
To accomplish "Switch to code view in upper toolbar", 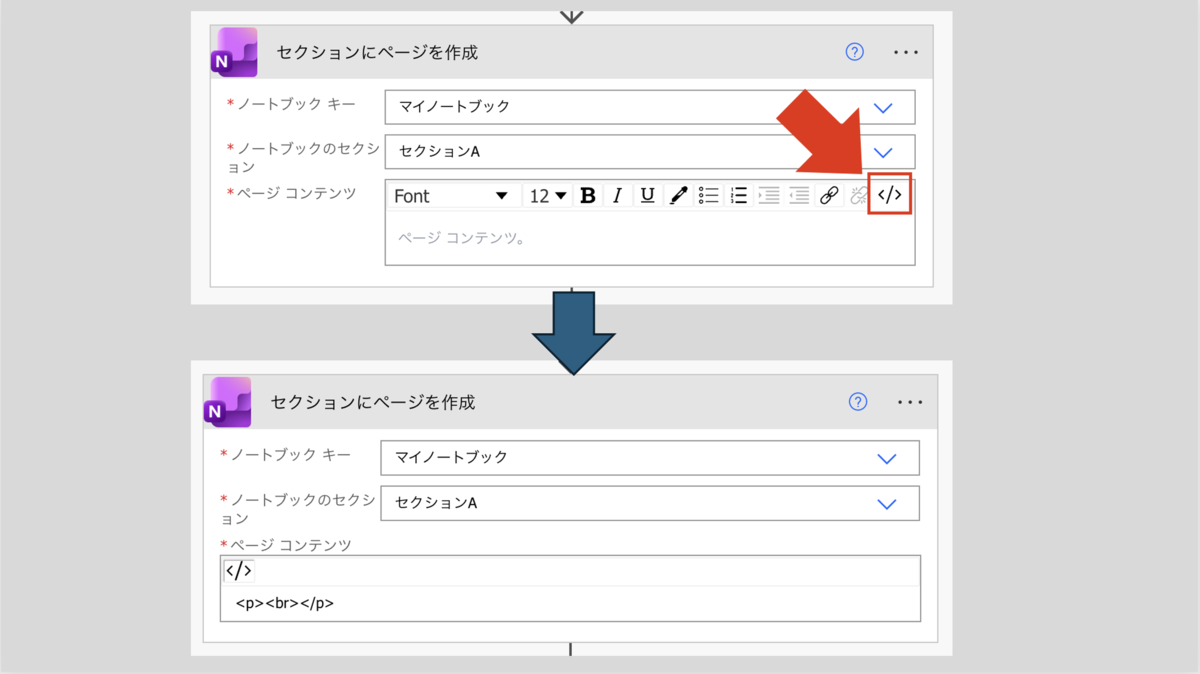I will 889,196.
